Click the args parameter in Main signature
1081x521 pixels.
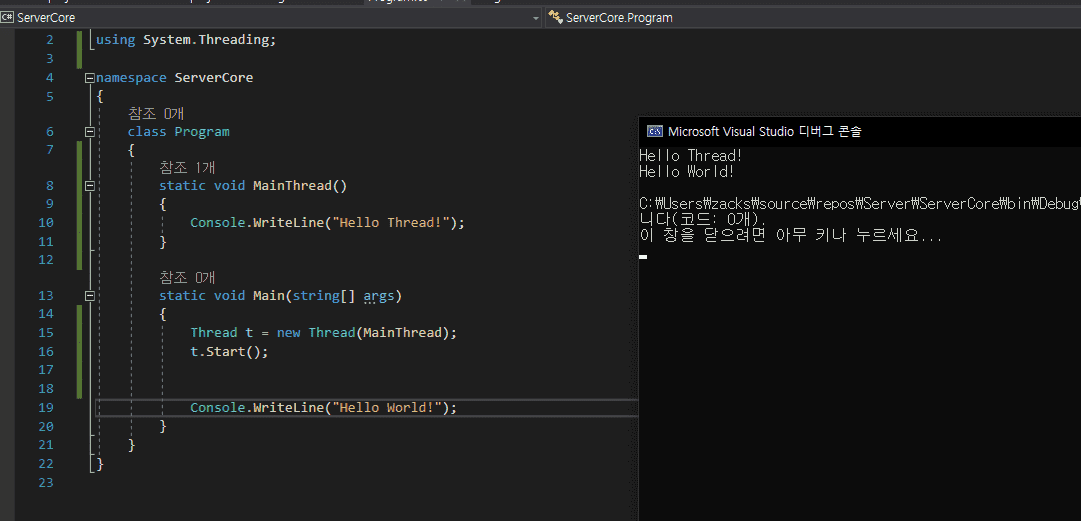(x=378, y=296)
